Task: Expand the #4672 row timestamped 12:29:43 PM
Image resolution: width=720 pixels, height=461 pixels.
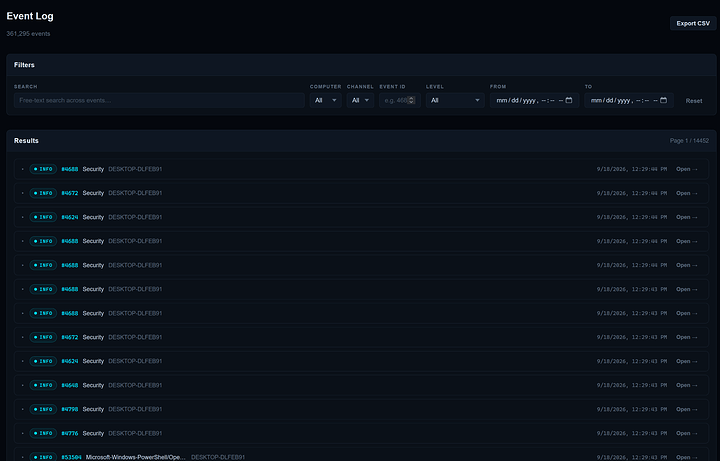Action: tap(22, 337)
